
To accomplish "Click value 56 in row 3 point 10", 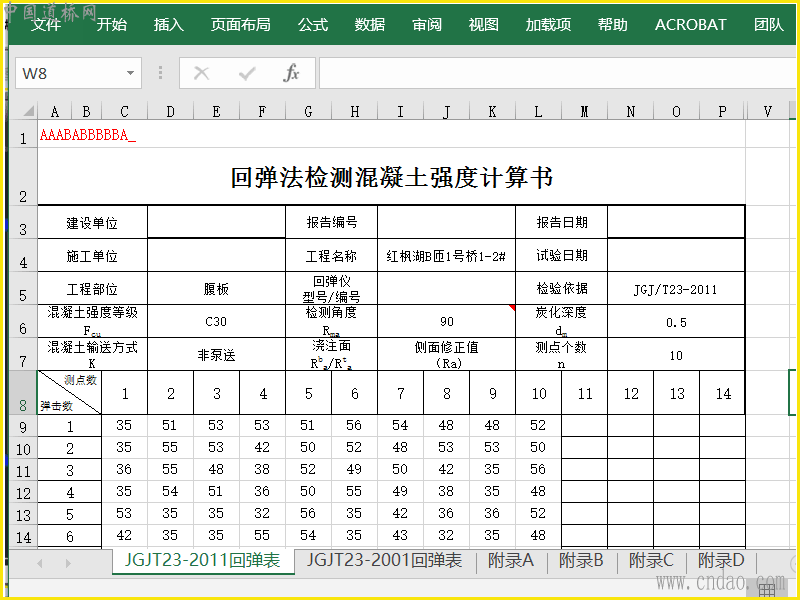I will (538, 469).
